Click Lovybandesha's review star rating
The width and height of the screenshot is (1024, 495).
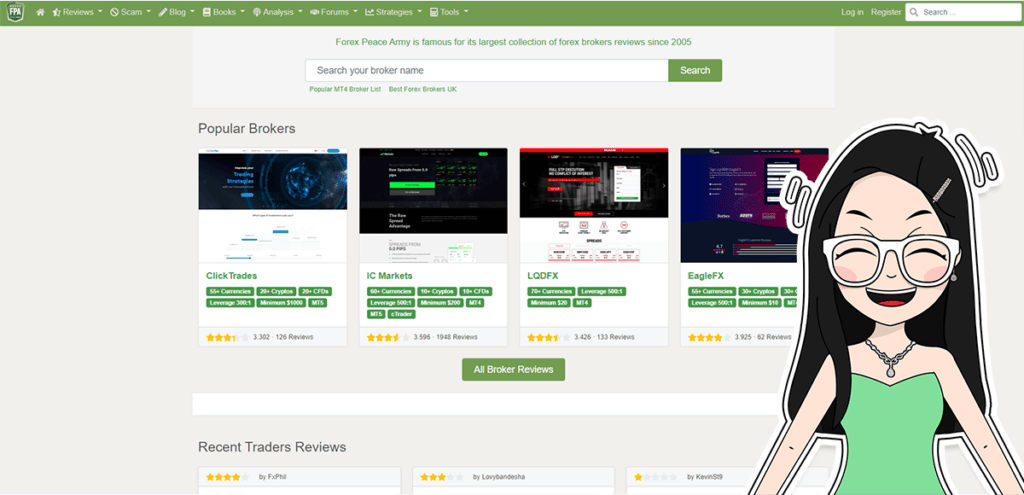tap(441, 477)
